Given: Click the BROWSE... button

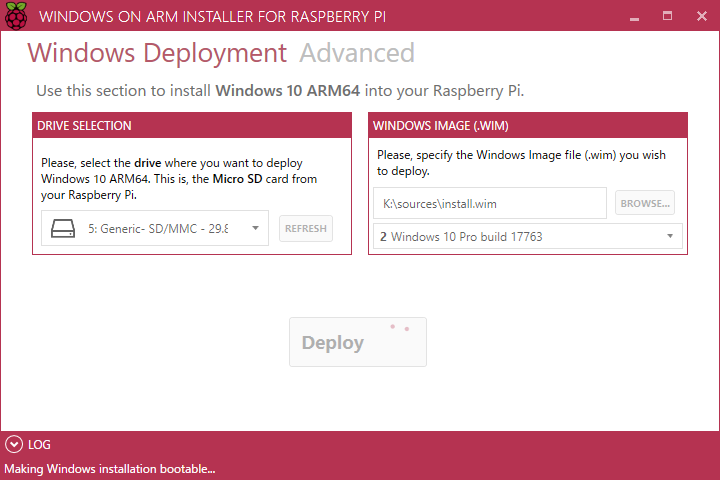Looking at the screenshot, I should pyautogui.click(x=645, y=203).
